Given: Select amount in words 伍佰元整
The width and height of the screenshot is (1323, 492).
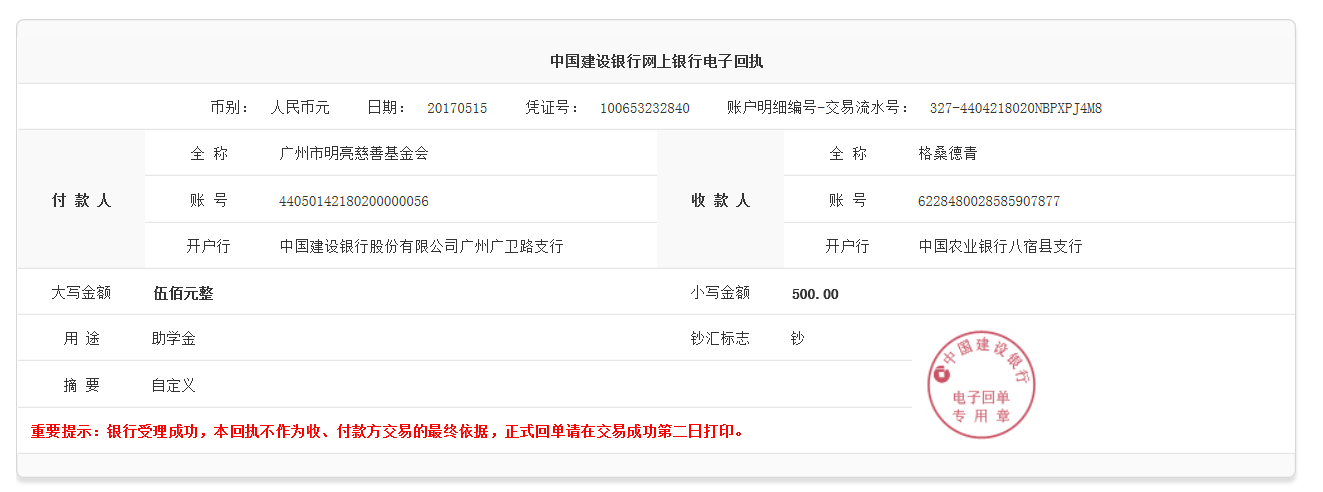Looking at the screenshot, I should [x=183, y=293].
